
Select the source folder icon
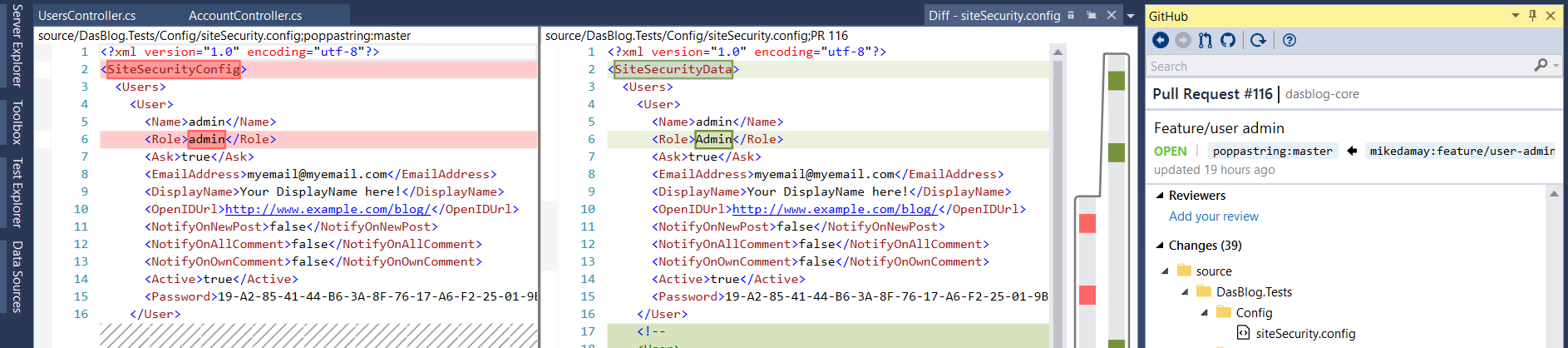tap(1185, 271)
